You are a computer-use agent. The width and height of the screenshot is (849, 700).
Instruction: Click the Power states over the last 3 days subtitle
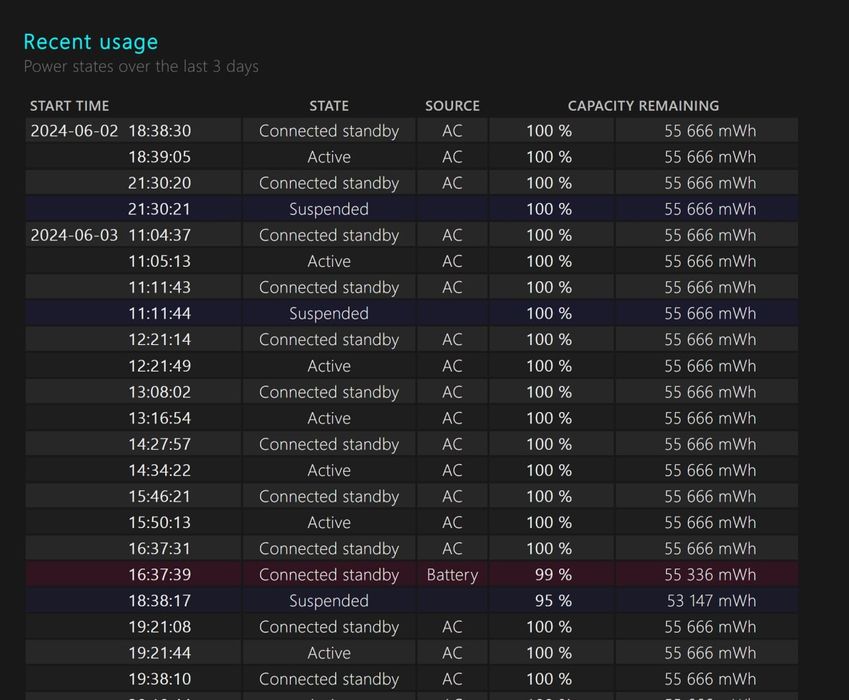pyautogui.click(x=141, y=67)
